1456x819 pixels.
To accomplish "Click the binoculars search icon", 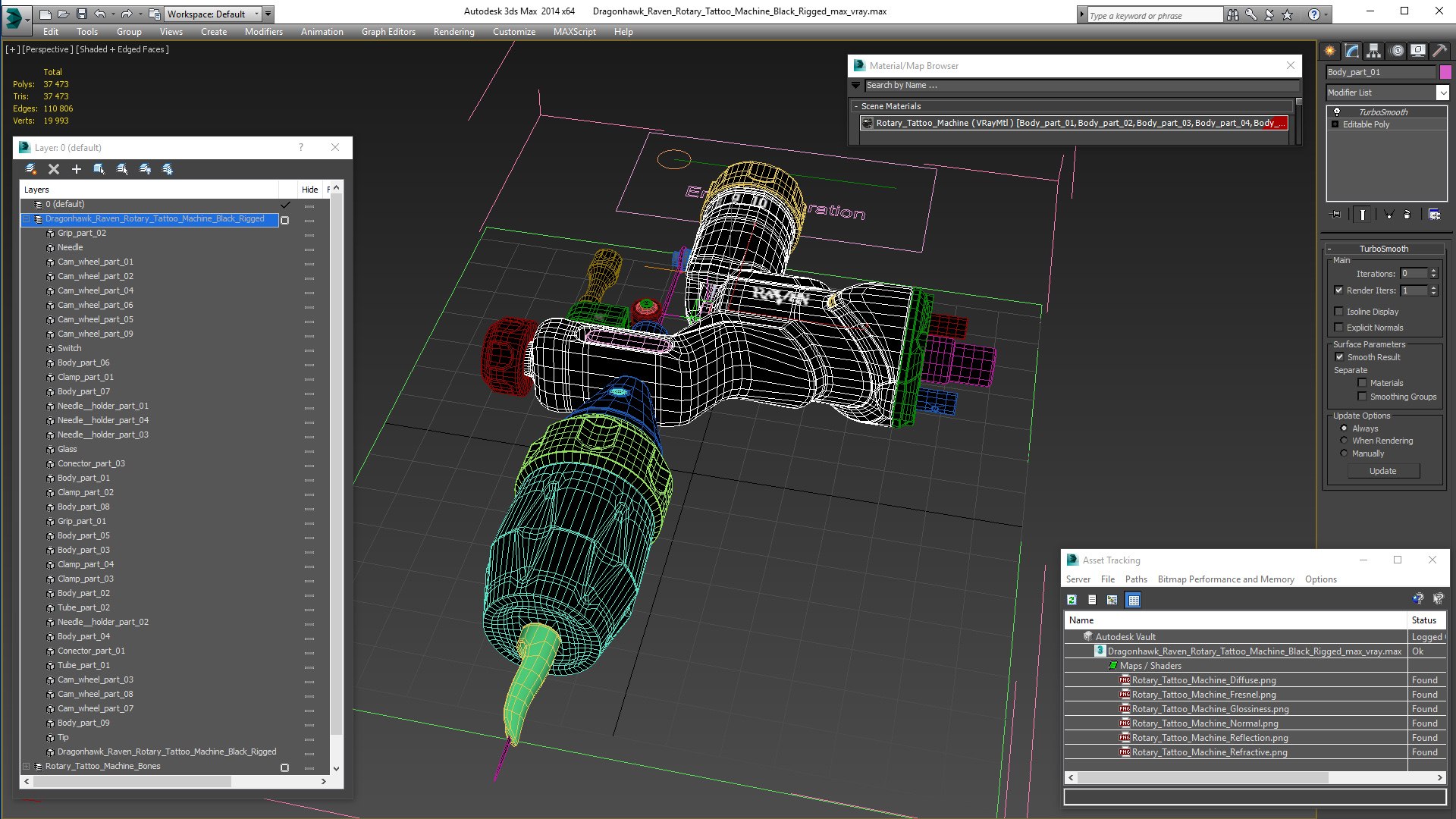I will pos(1233,14).
